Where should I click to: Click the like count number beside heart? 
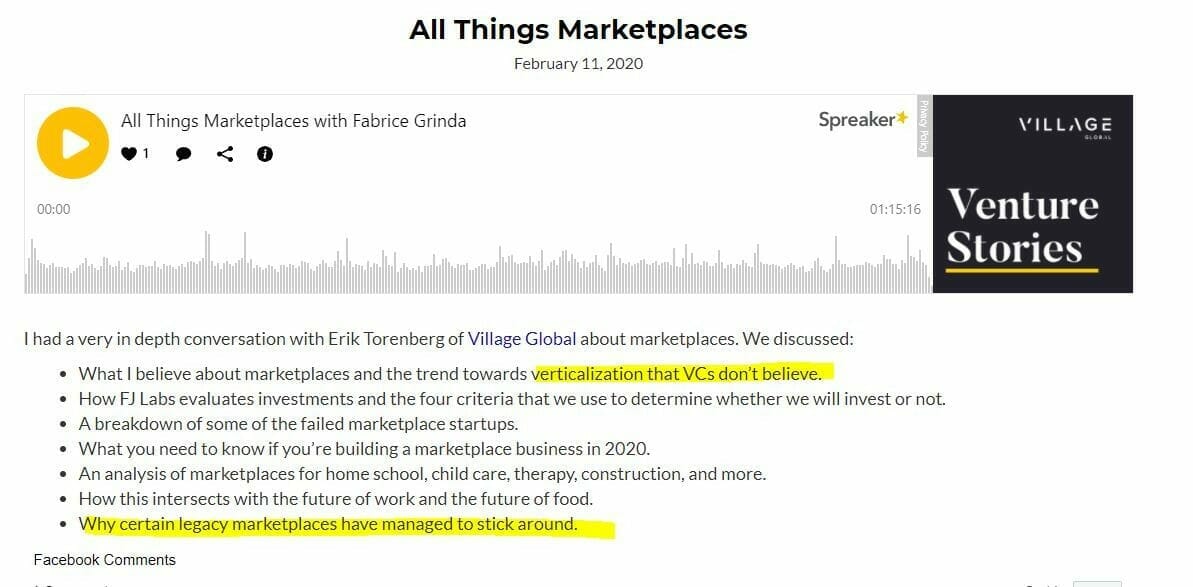tap(145, 154)
